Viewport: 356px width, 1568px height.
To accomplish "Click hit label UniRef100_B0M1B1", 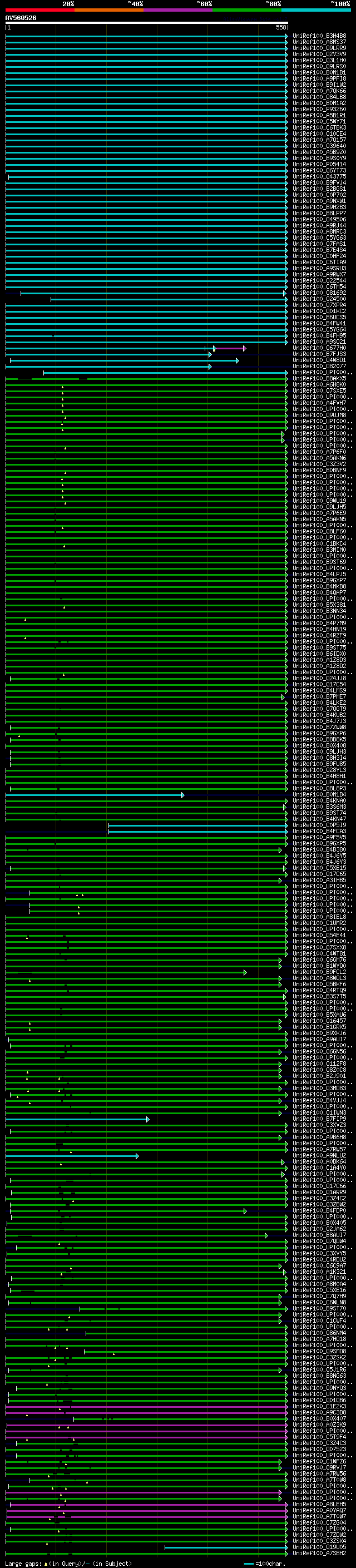I will [319, 72].
